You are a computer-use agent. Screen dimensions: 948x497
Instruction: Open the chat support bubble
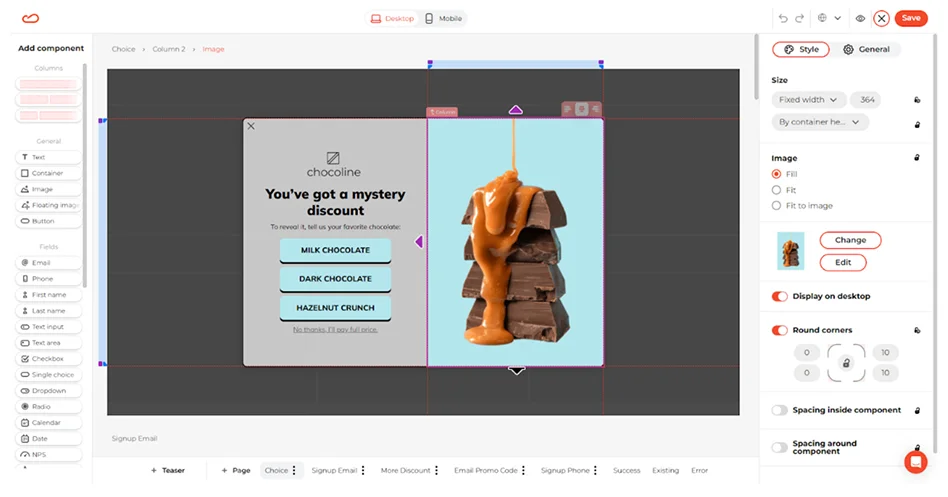coord(914,461)
